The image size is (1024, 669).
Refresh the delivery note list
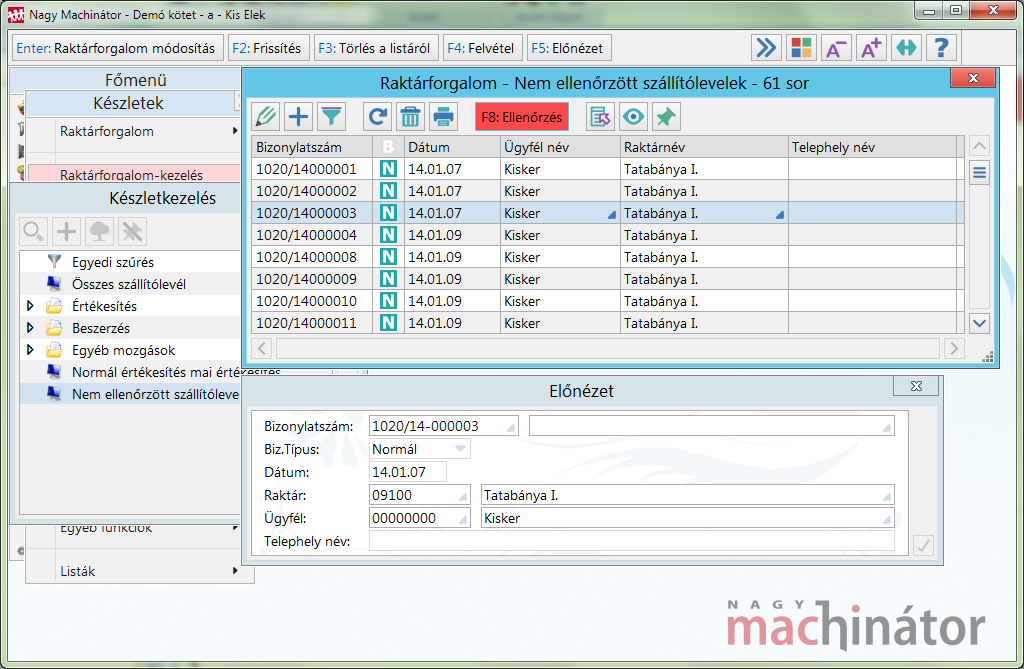point(378,117)
